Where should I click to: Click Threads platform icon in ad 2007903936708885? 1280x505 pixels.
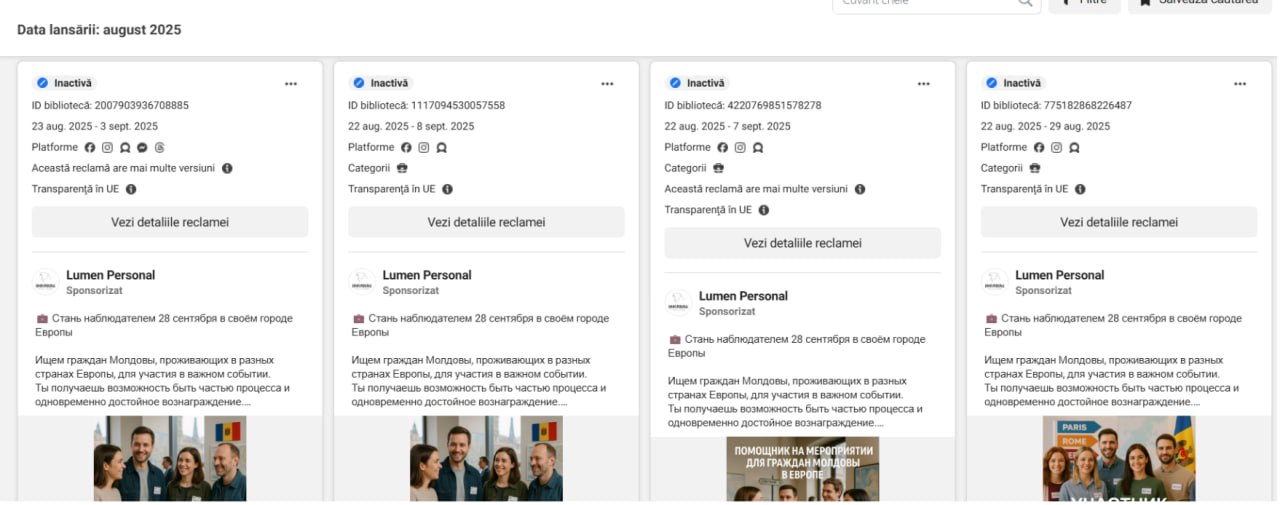tap(159, 147)
